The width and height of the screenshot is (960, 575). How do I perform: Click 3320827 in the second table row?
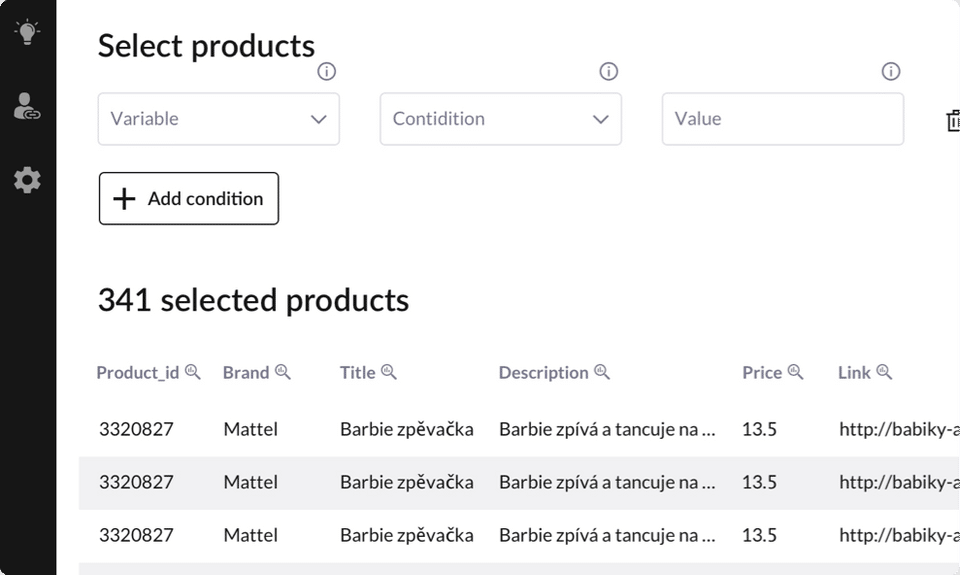136,483
